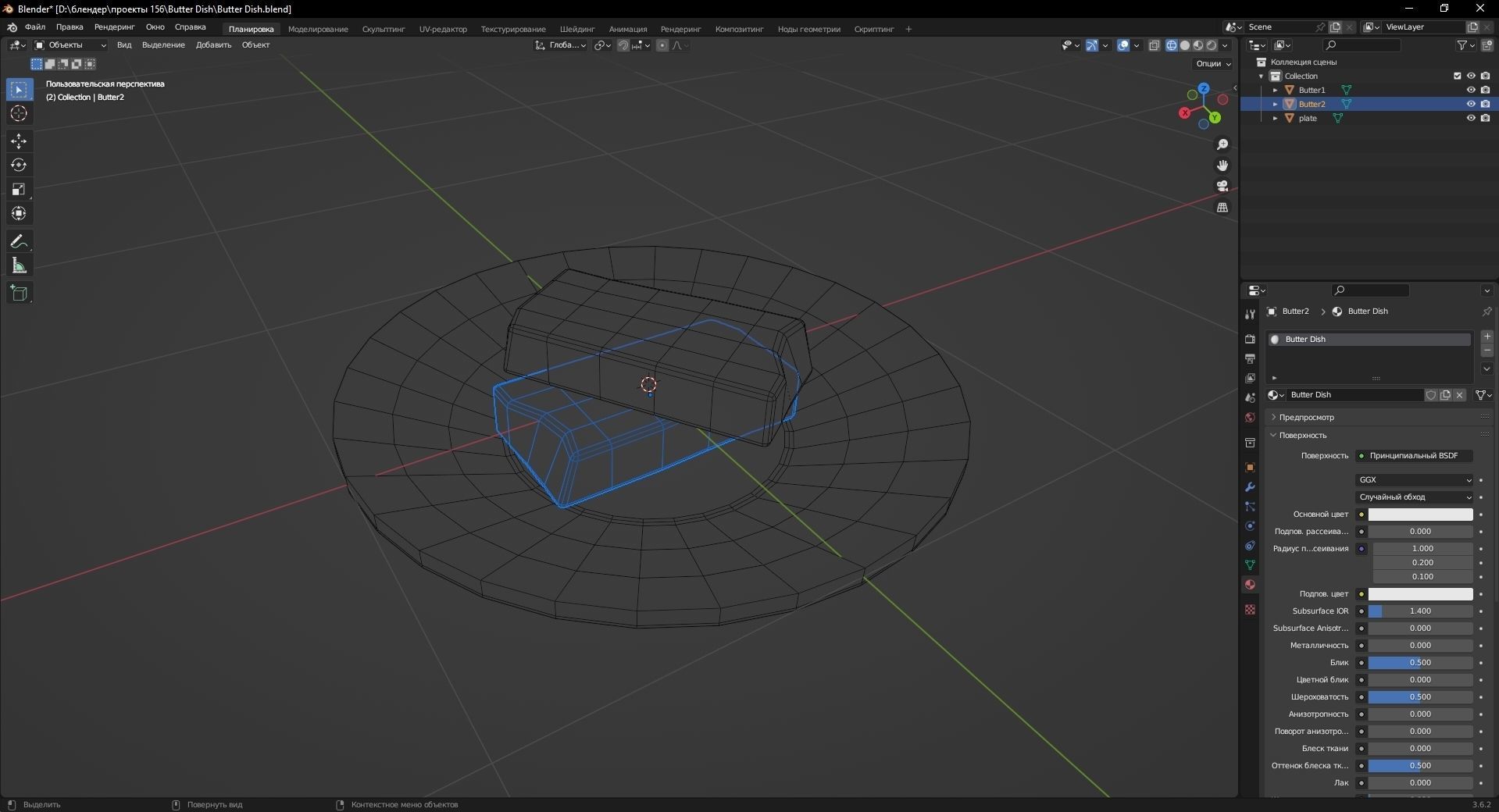Switch to Solid viewport shading

(1185, 45)
